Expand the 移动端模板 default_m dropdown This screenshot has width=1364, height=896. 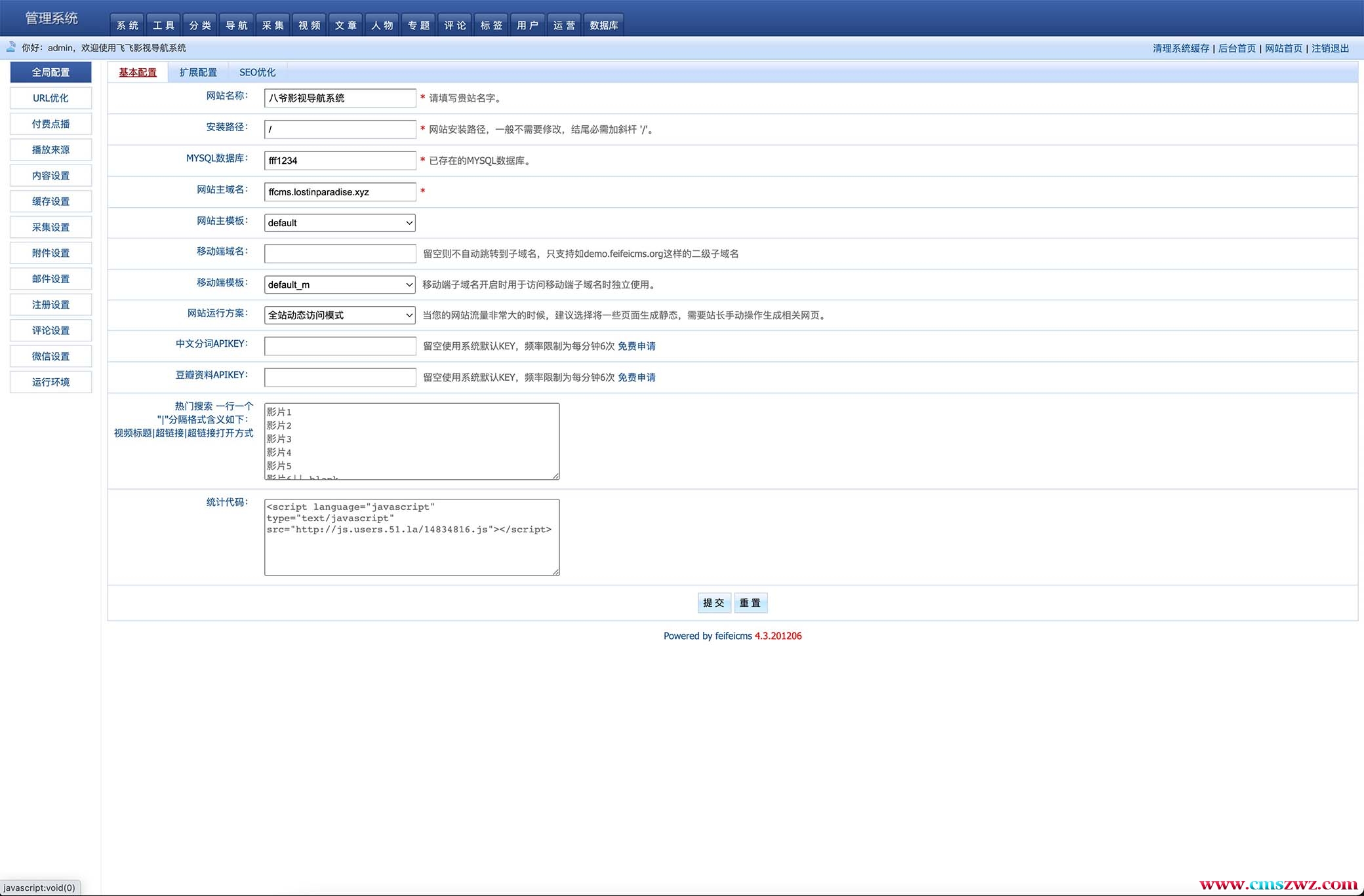(x=340, y=284)
